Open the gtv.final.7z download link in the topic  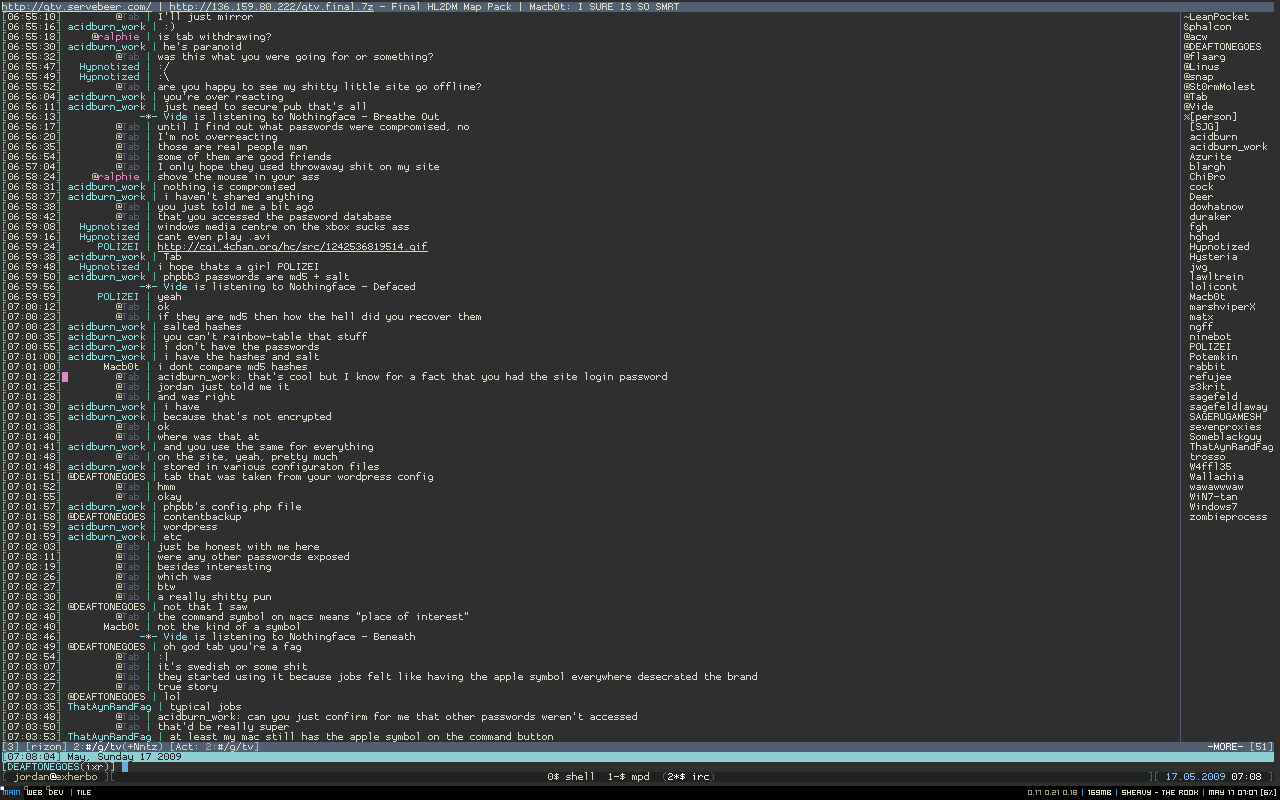(x=271, y=6)
